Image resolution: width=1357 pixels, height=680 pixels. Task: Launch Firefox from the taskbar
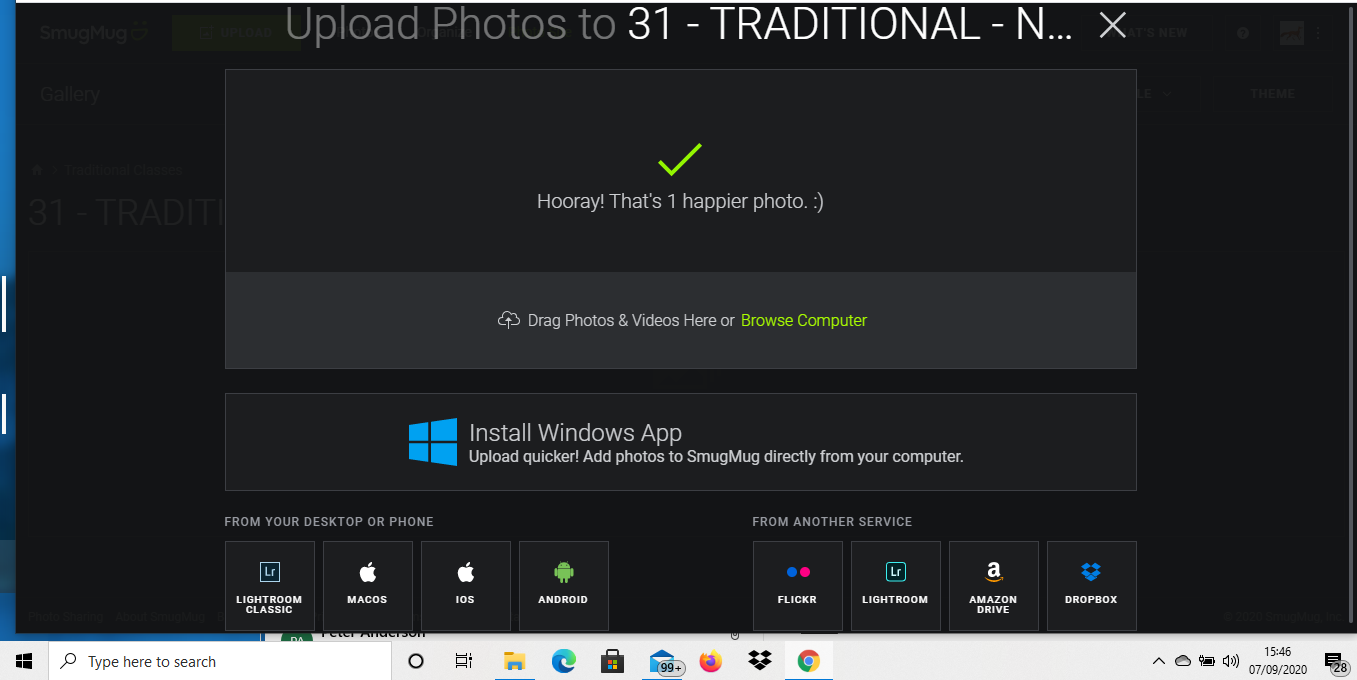(711, 661)
